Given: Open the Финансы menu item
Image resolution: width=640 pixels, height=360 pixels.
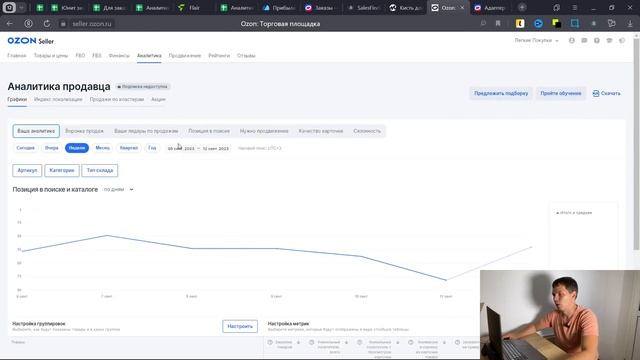Looking at the screenshot, I should point(119,56).
